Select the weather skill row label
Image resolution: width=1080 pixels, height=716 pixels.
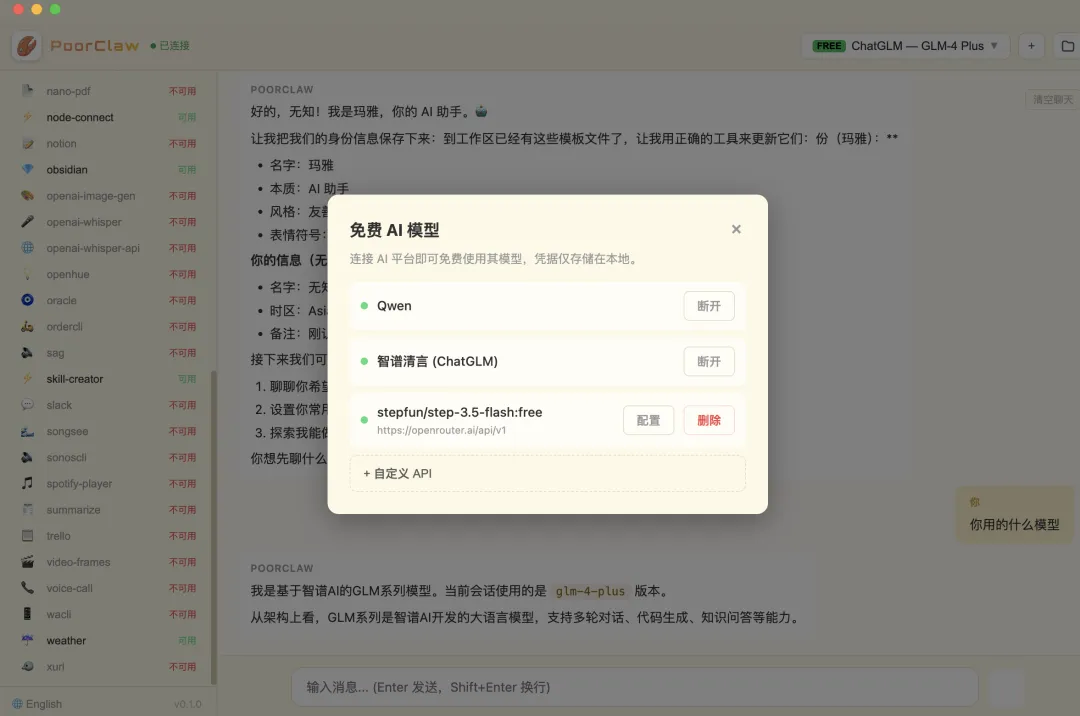pos(66,640)
